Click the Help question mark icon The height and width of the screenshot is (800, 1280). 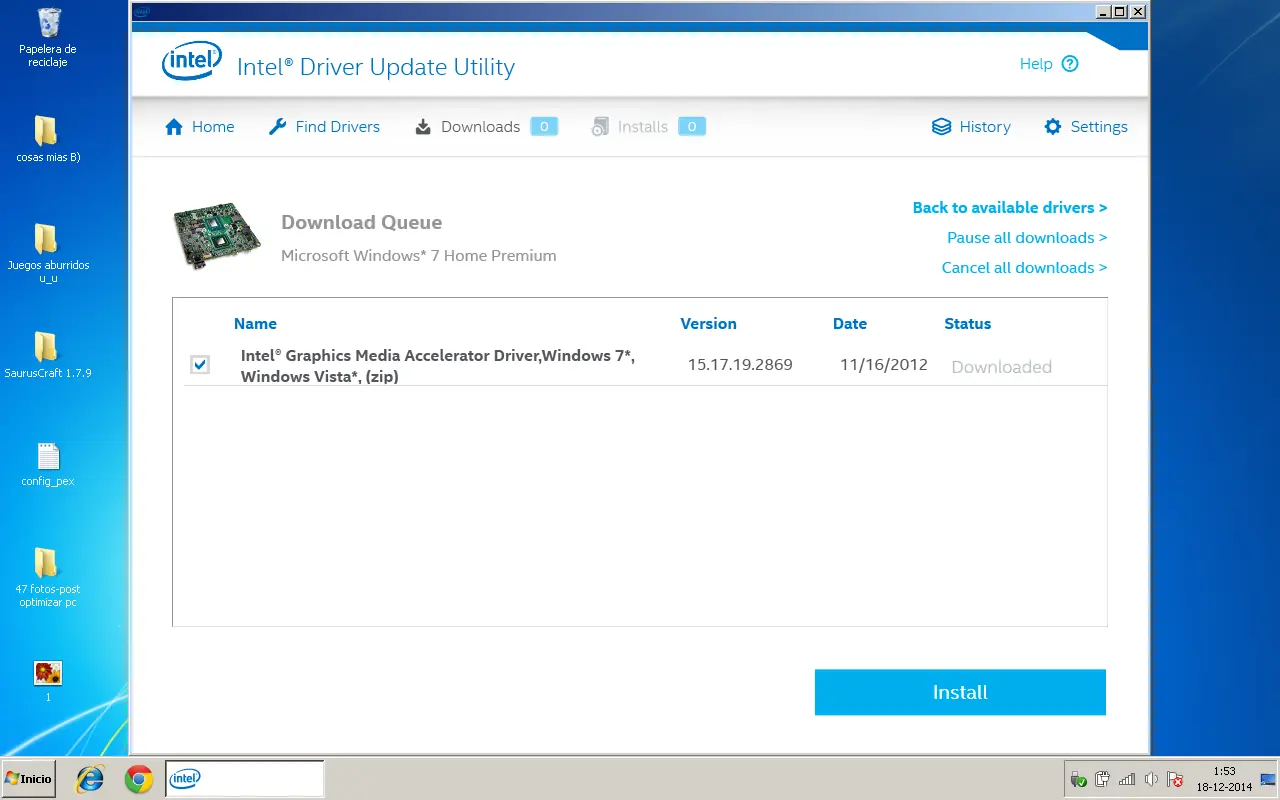[x=1070, y=64]
